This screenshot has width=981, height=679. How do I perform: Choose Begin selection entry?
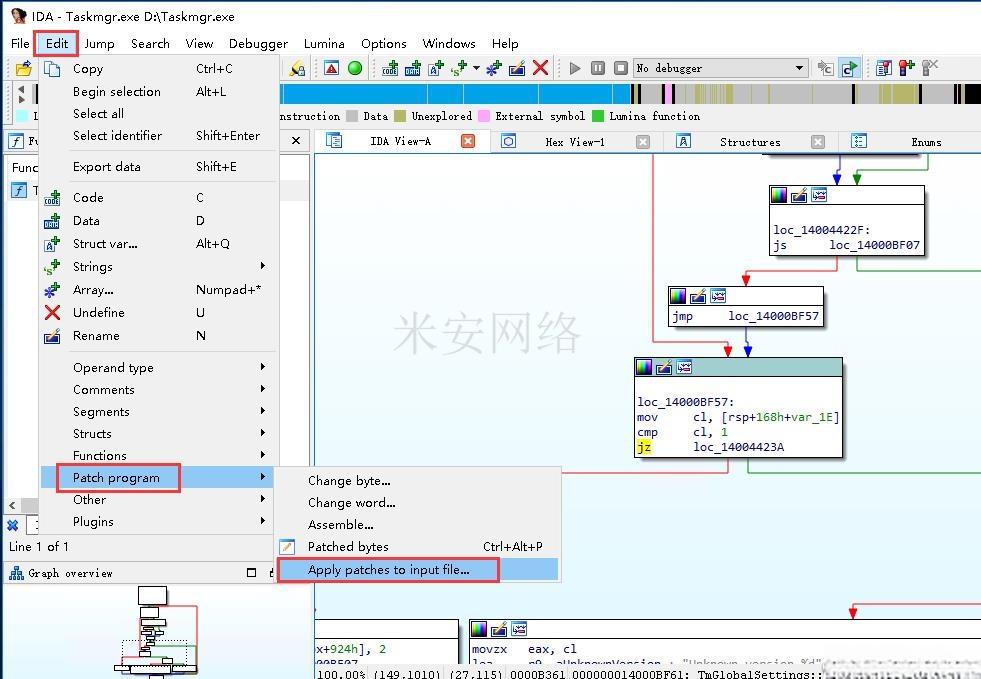click(x=160, y=91)
